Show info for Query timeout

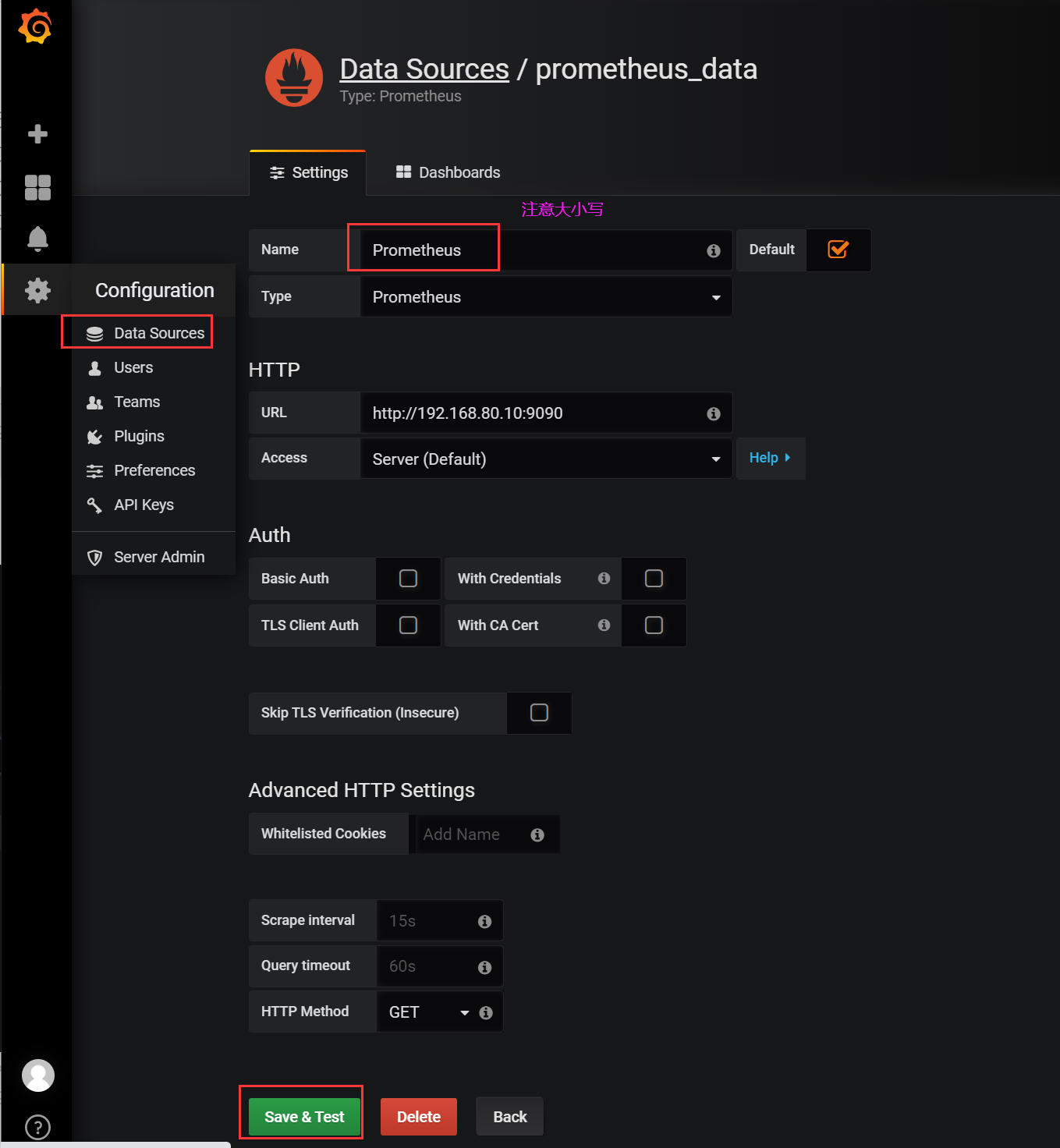(x=484, y=967)
